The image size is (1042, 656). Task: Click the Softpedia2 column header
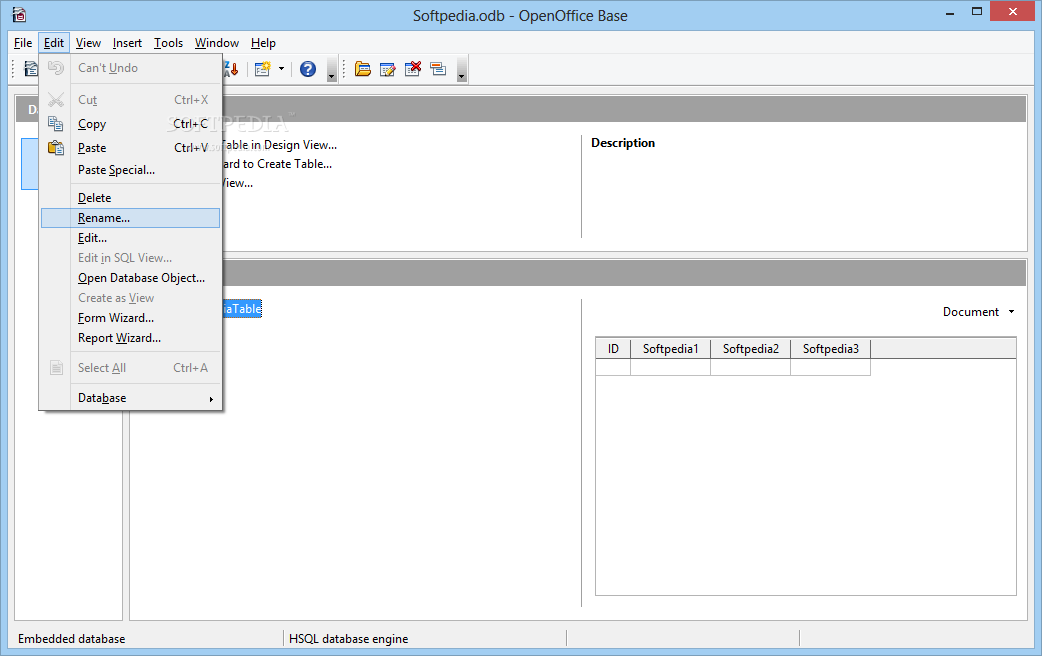750,349
